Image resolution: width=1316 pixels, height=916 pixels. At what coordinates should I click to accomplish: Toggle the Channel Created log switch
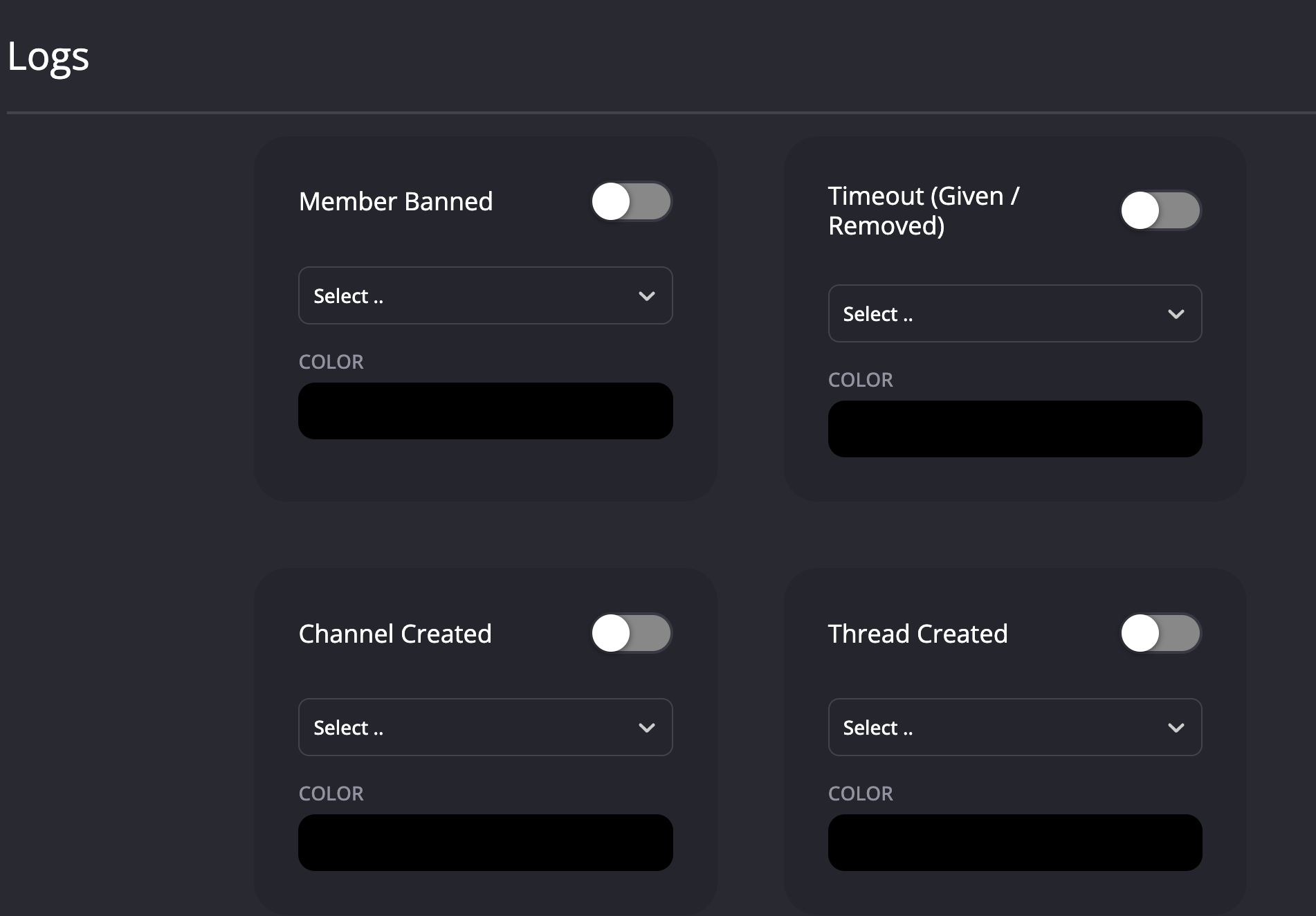click(631, 634)
